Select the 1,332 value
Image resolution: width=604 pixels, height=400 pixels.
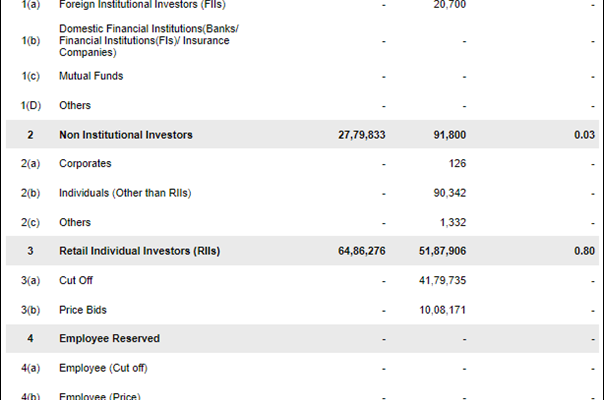pos(453,222)
